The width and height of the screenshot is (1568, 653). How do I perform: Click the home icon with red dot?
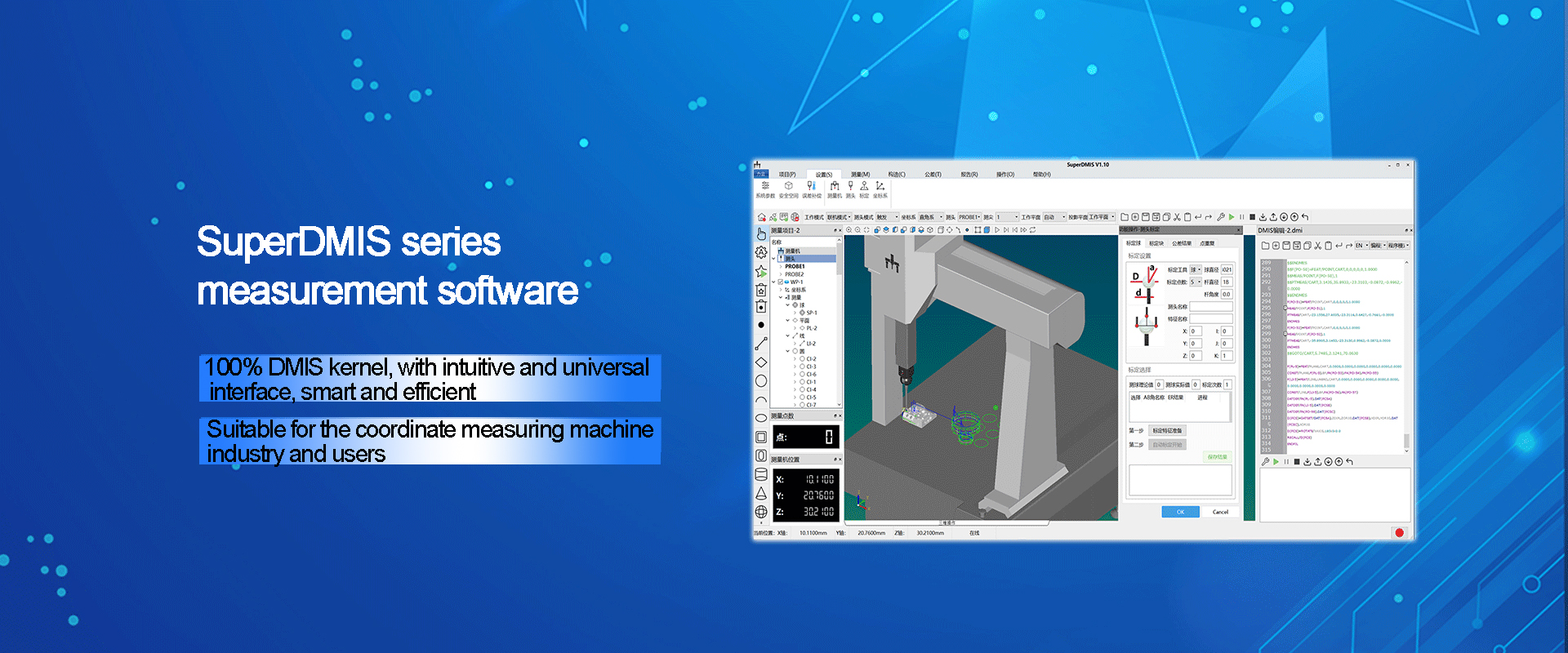[x=762, y=217]
